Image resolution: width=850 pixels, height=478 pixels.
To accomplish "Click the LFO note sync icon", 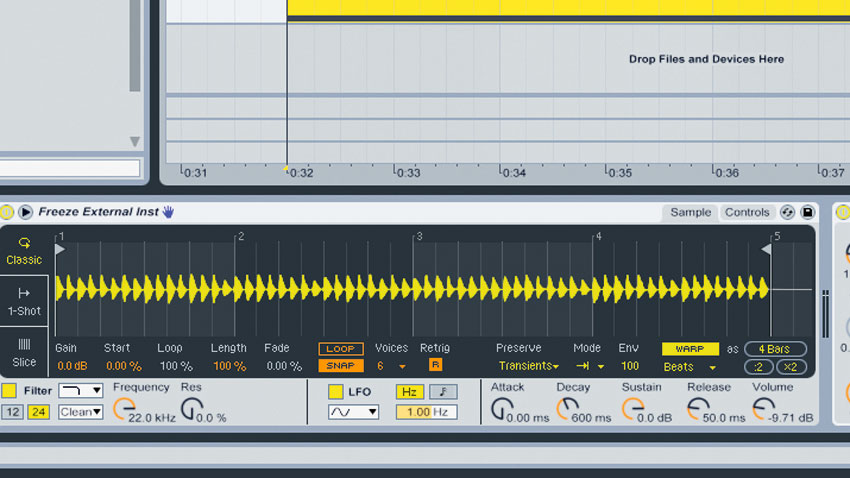I will [x=443, y=392].
